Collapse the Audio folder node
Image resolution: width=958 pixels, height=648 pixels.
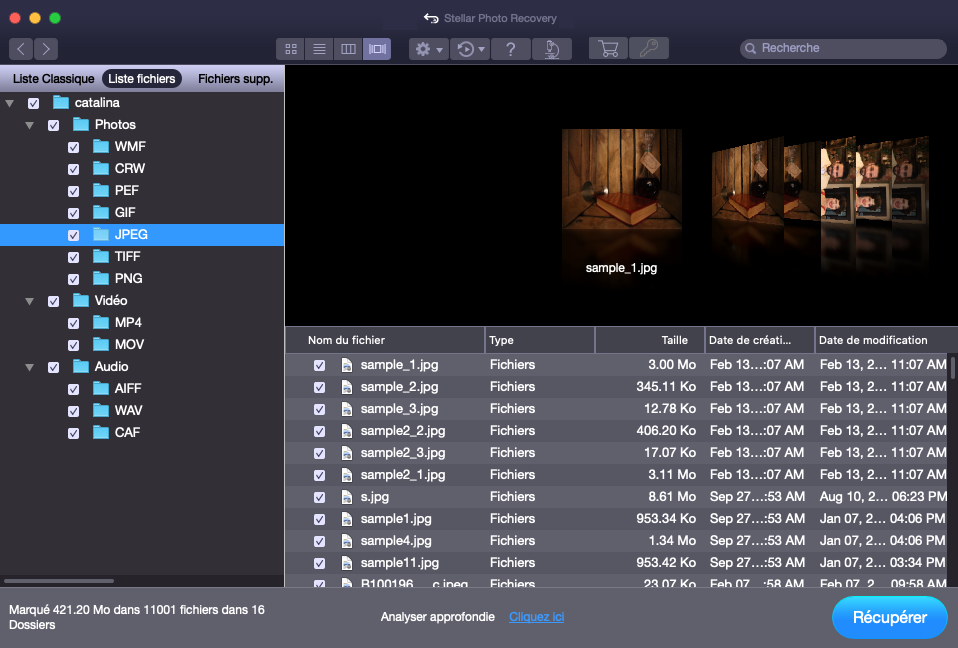tap(29, 367)
